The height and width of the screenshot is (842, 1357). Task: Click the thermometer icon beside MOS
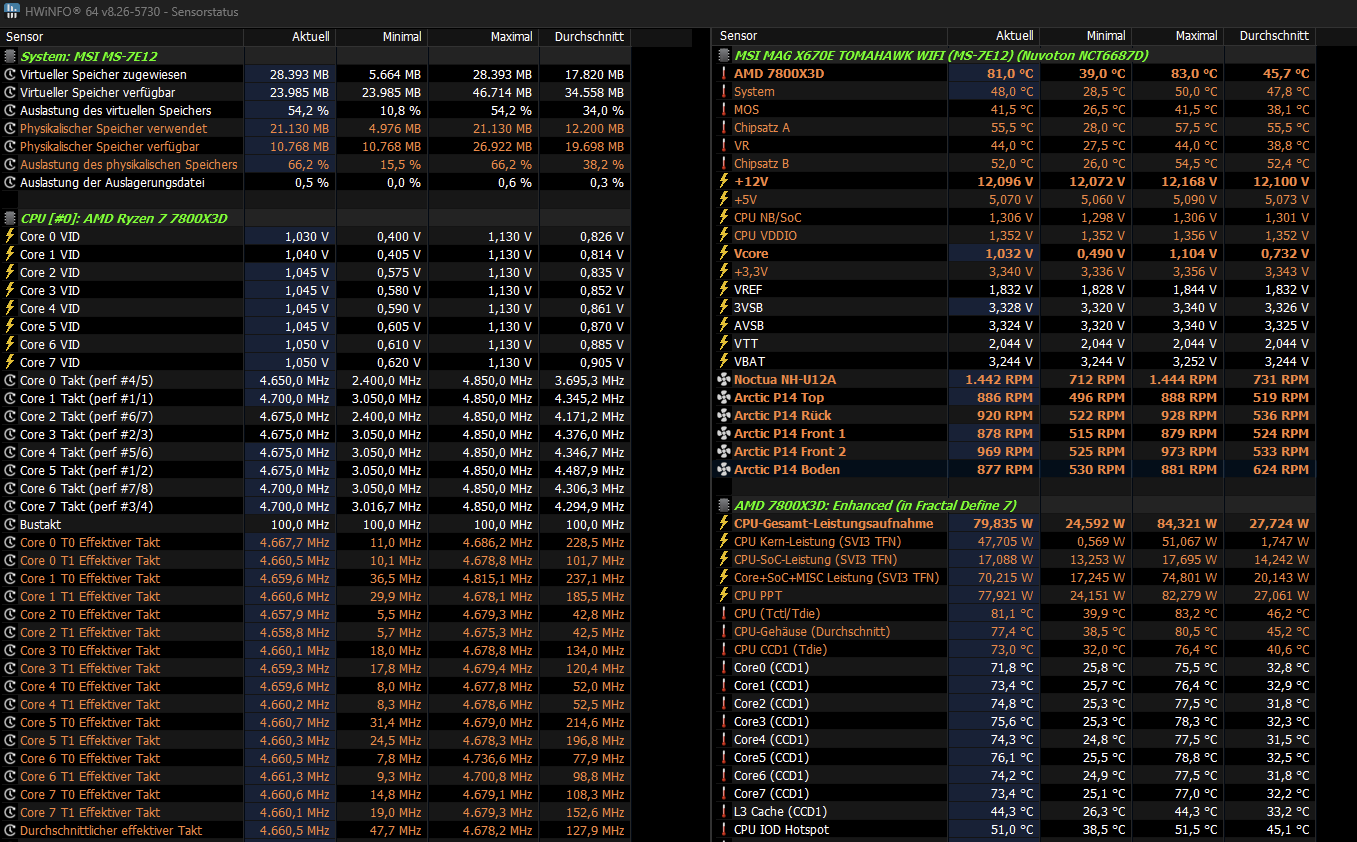tap(724, 110)
